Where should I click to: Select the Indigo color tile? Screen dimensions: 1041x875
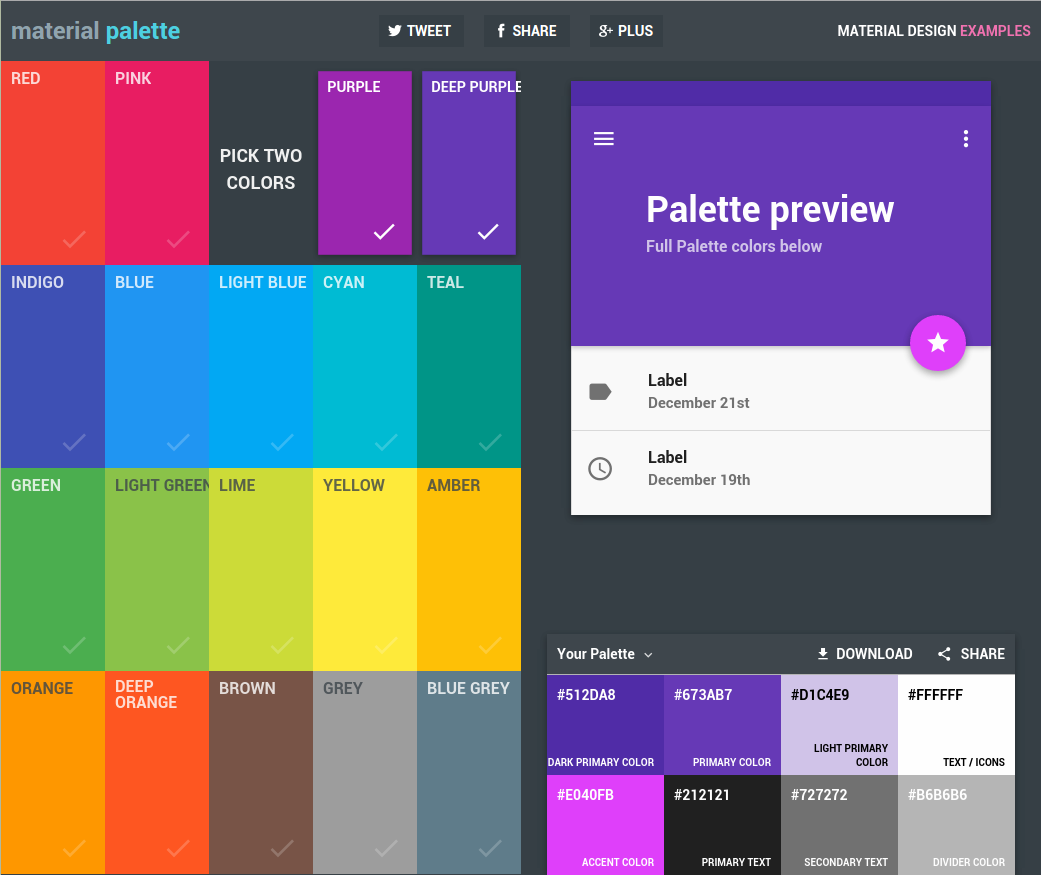click(x=52, y=366)
